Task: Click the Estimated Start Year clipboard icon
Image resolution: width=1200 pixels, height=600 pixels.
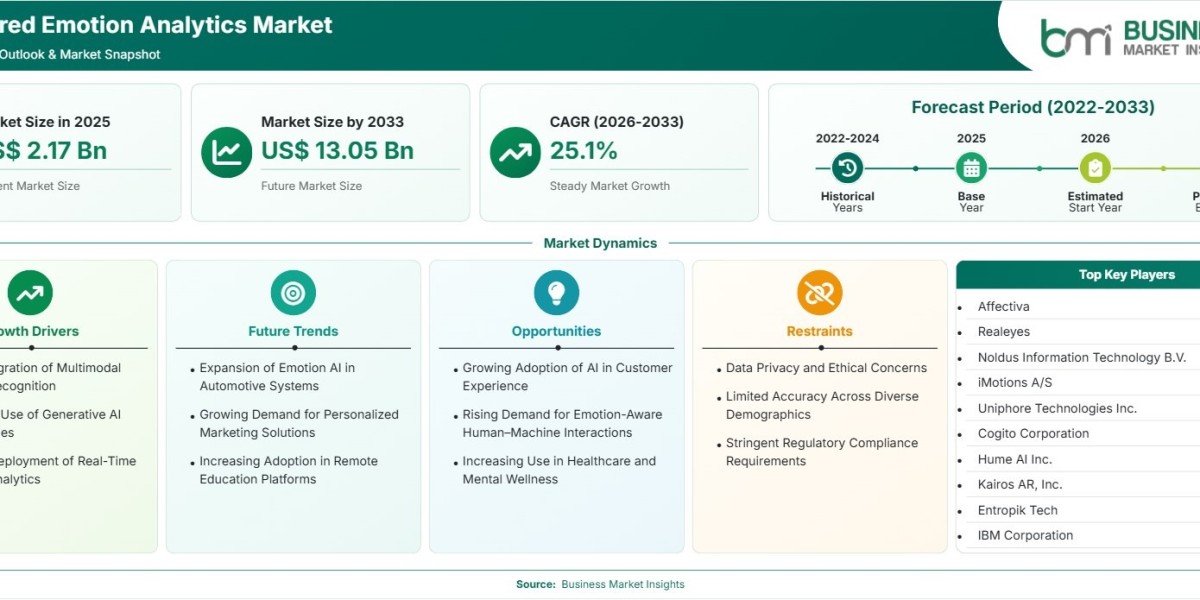Action: 1095,168
